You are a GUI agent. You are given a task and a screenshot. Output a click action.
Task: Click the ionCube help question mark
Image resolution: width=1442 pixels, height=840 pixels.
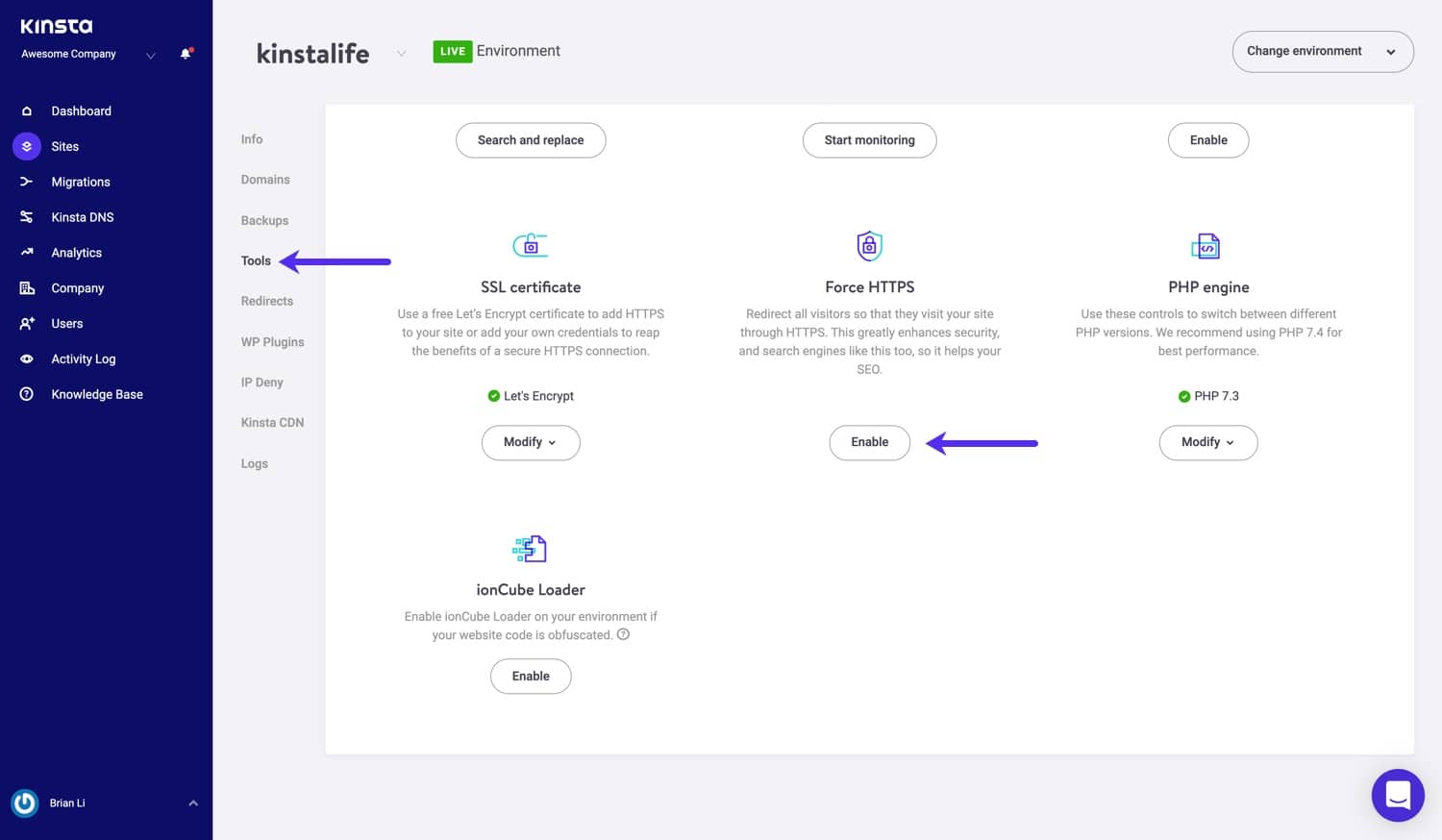[623, 634]
